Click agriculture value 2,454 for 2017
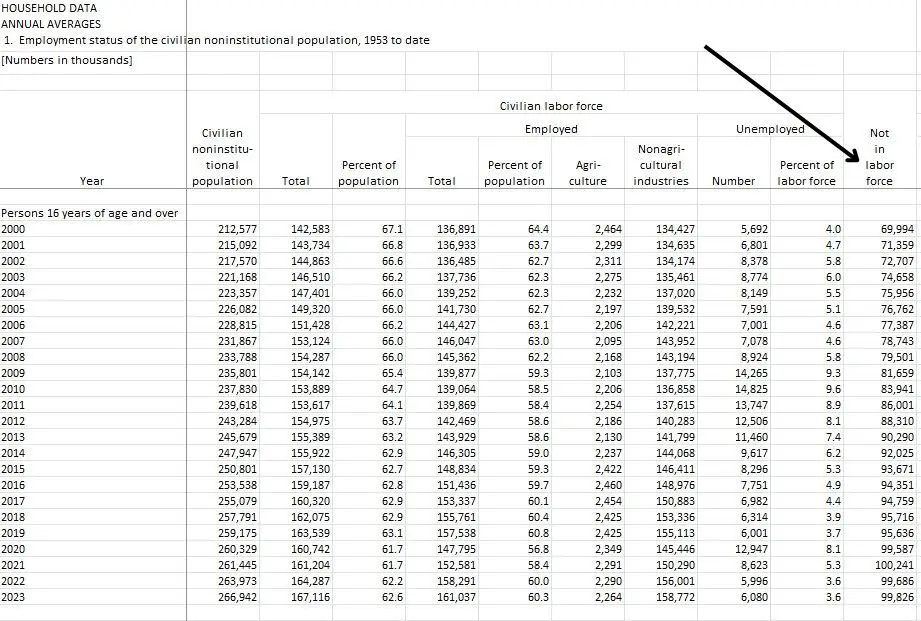This screenshot has height=621, width=921. (x=608, y=501)
